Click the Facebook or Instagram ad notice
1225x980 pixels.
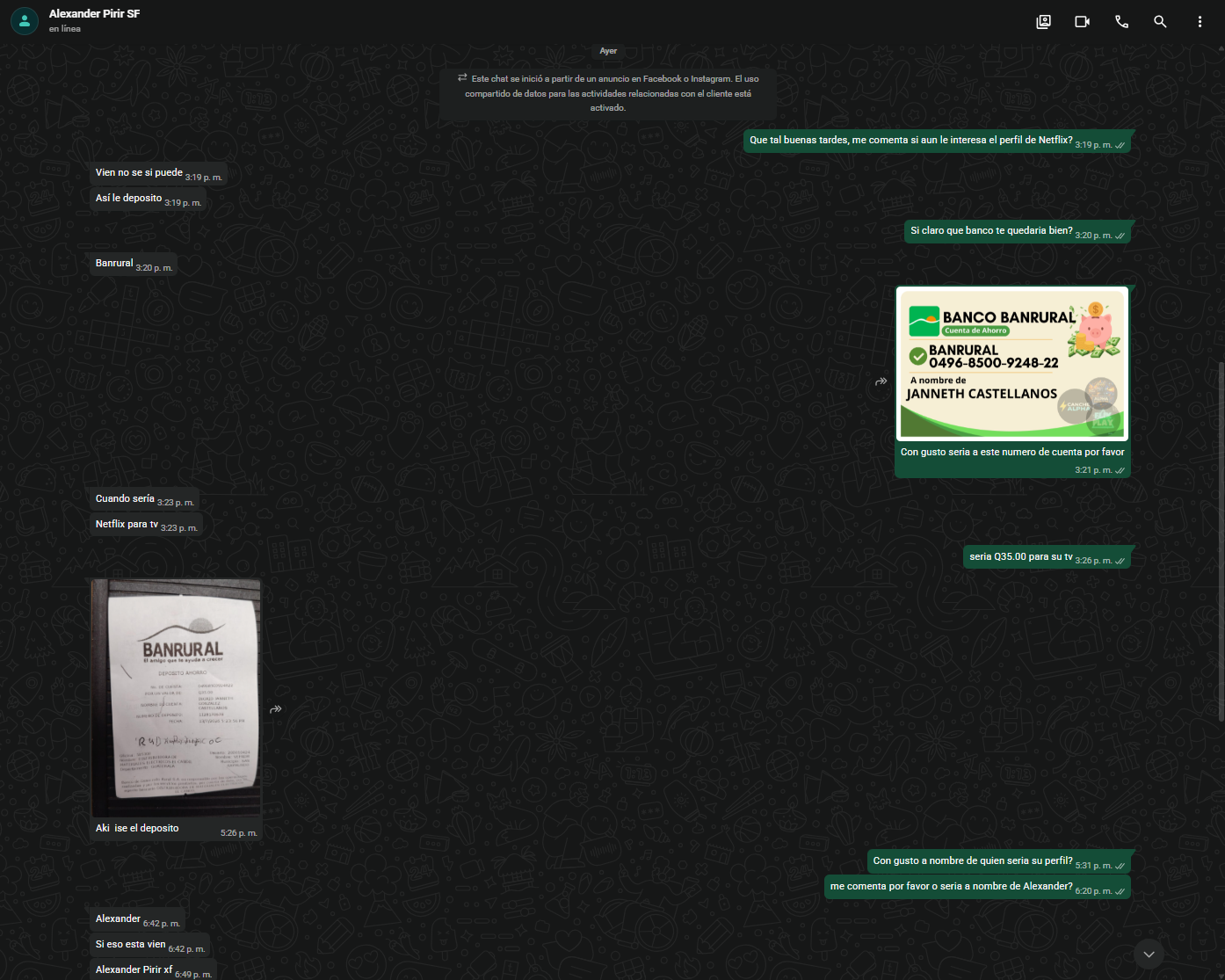608,93
